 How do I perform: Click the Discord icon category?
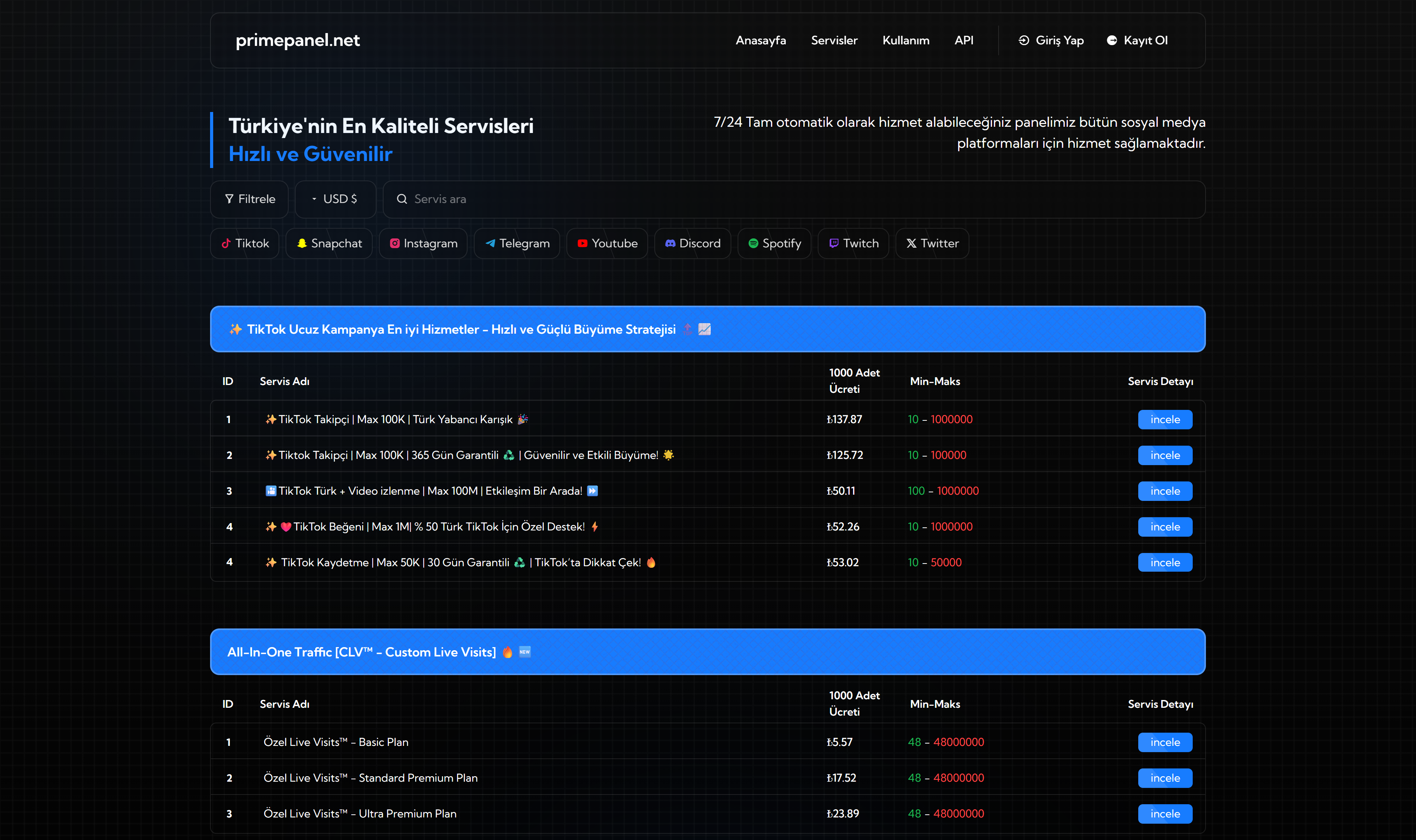pos(692,243)
